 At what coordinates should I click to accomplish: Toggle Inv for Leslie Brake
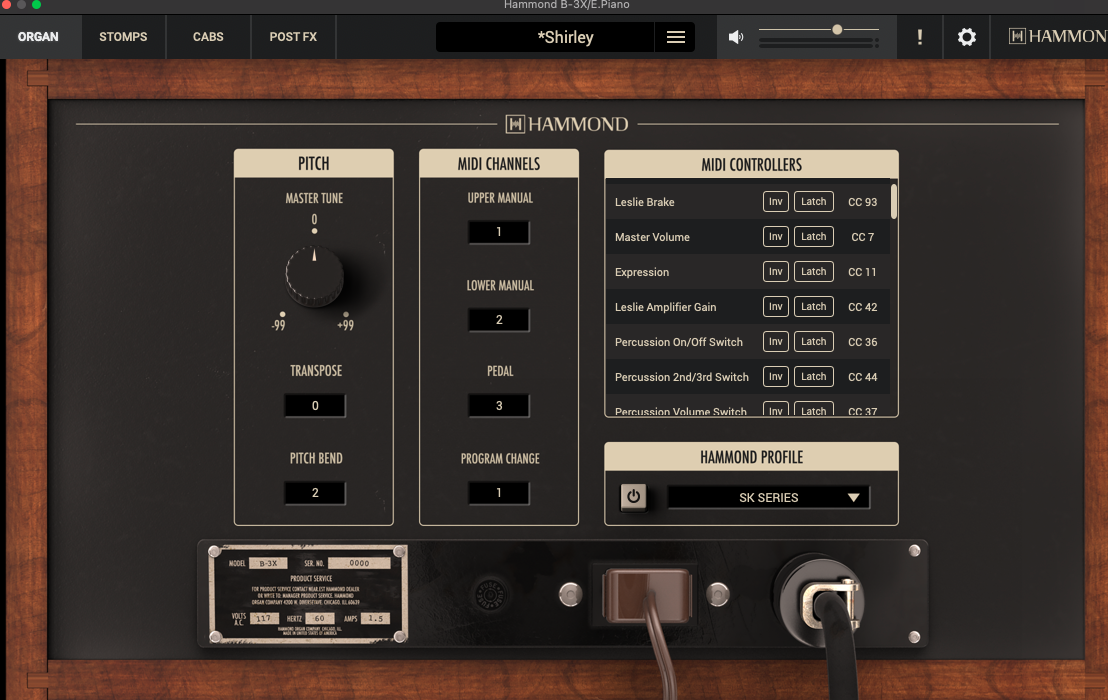click(775, 202)
